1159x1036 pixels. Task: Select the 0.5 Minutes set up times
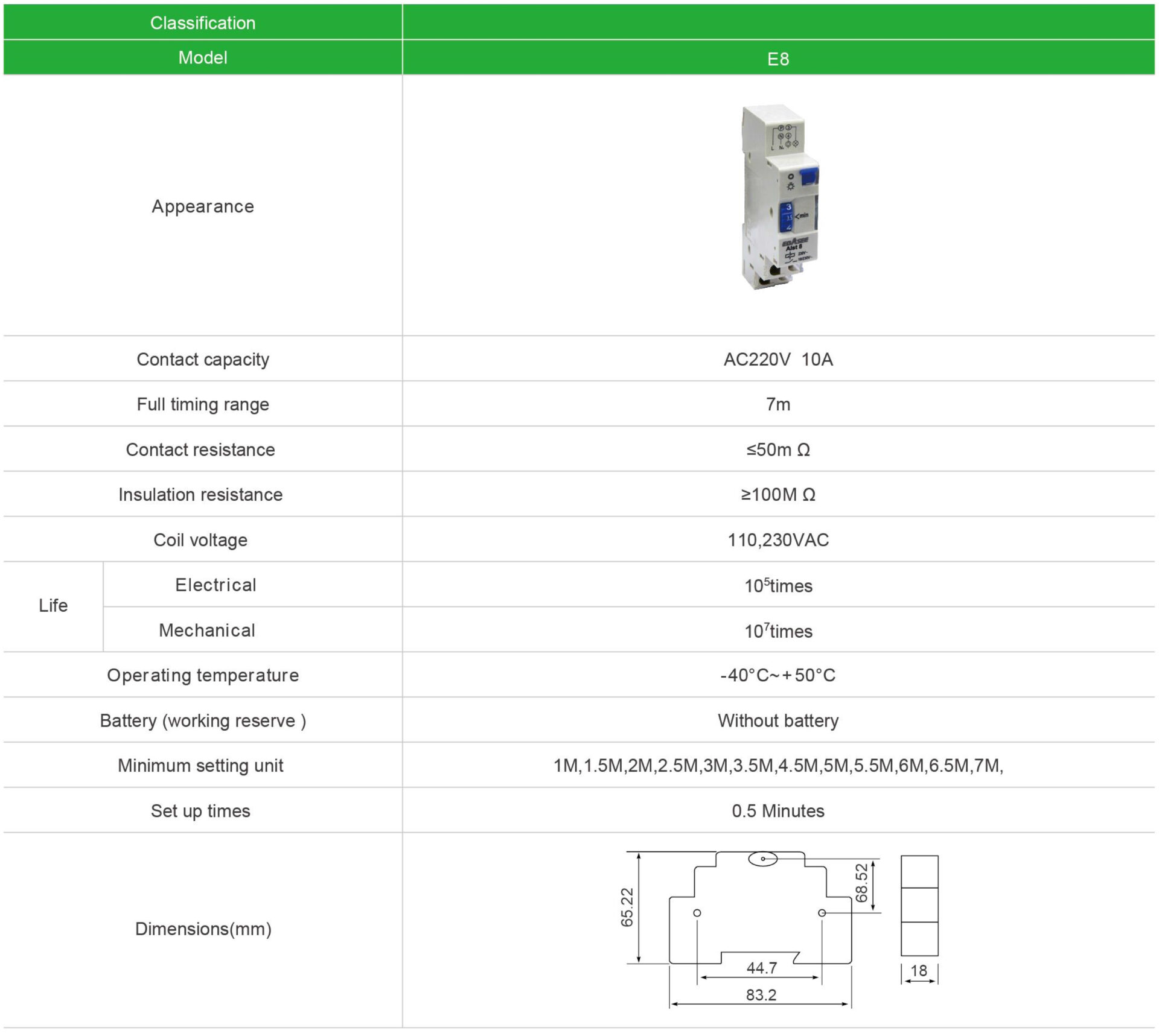pos(777,811)
